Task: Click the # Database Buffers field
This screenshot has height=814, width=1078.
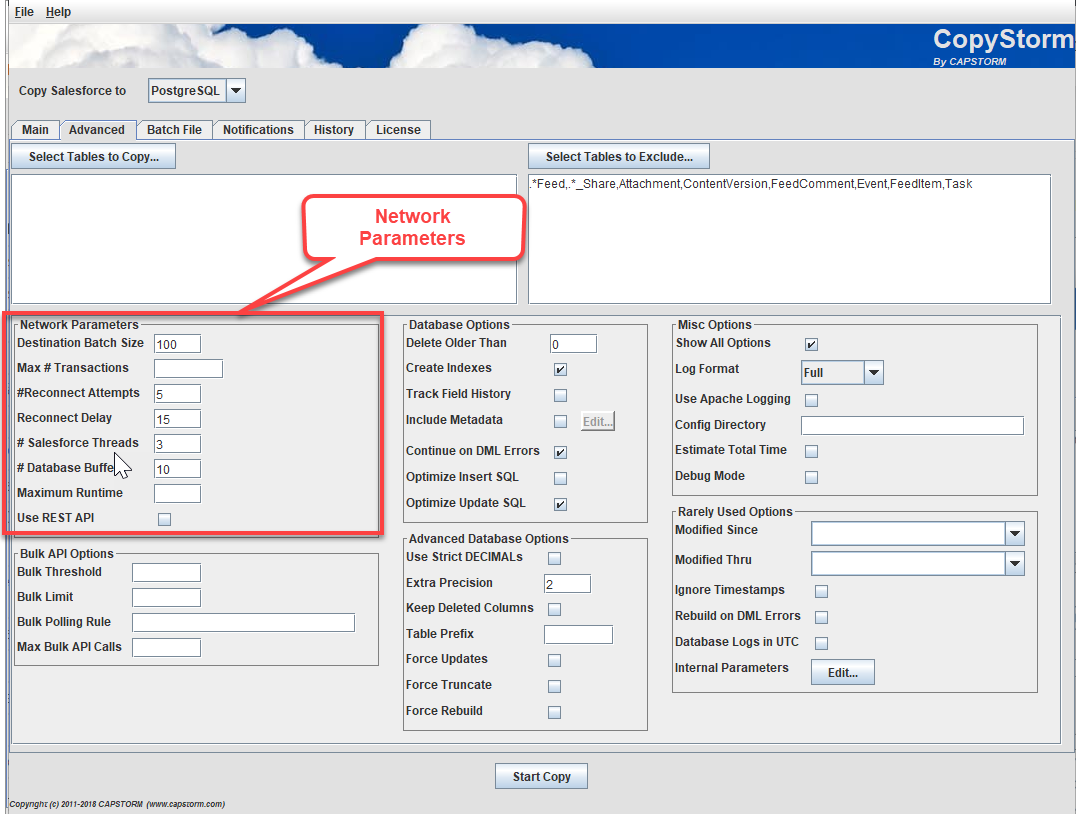Action: pos(177,469)
